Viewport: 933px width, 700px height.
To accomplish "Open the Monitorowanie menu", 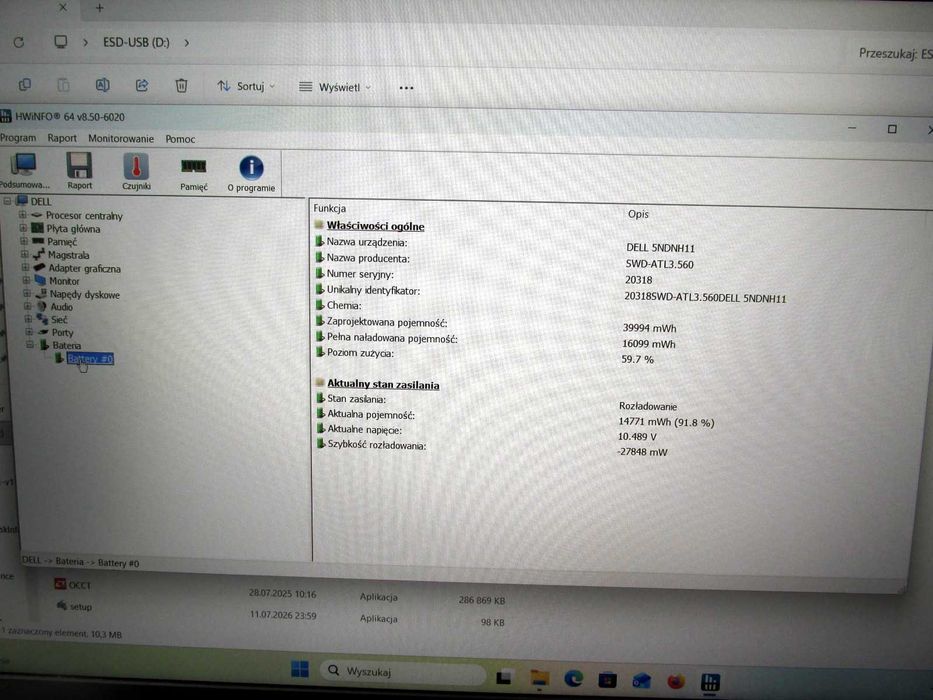I will click(x=121, y=139).
